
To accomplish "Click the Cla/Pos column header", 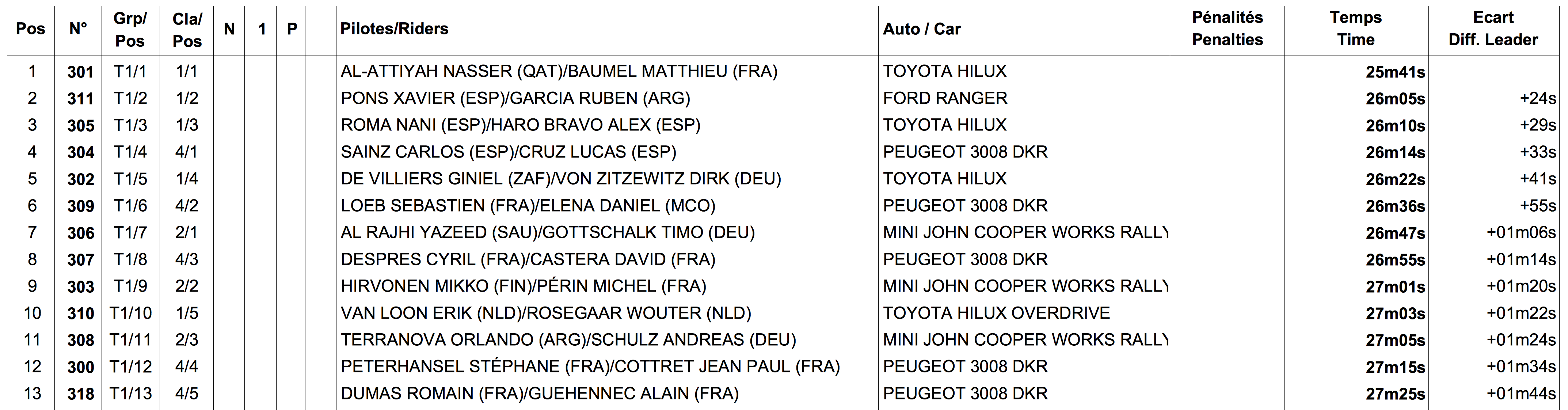I will click(187, 29).
